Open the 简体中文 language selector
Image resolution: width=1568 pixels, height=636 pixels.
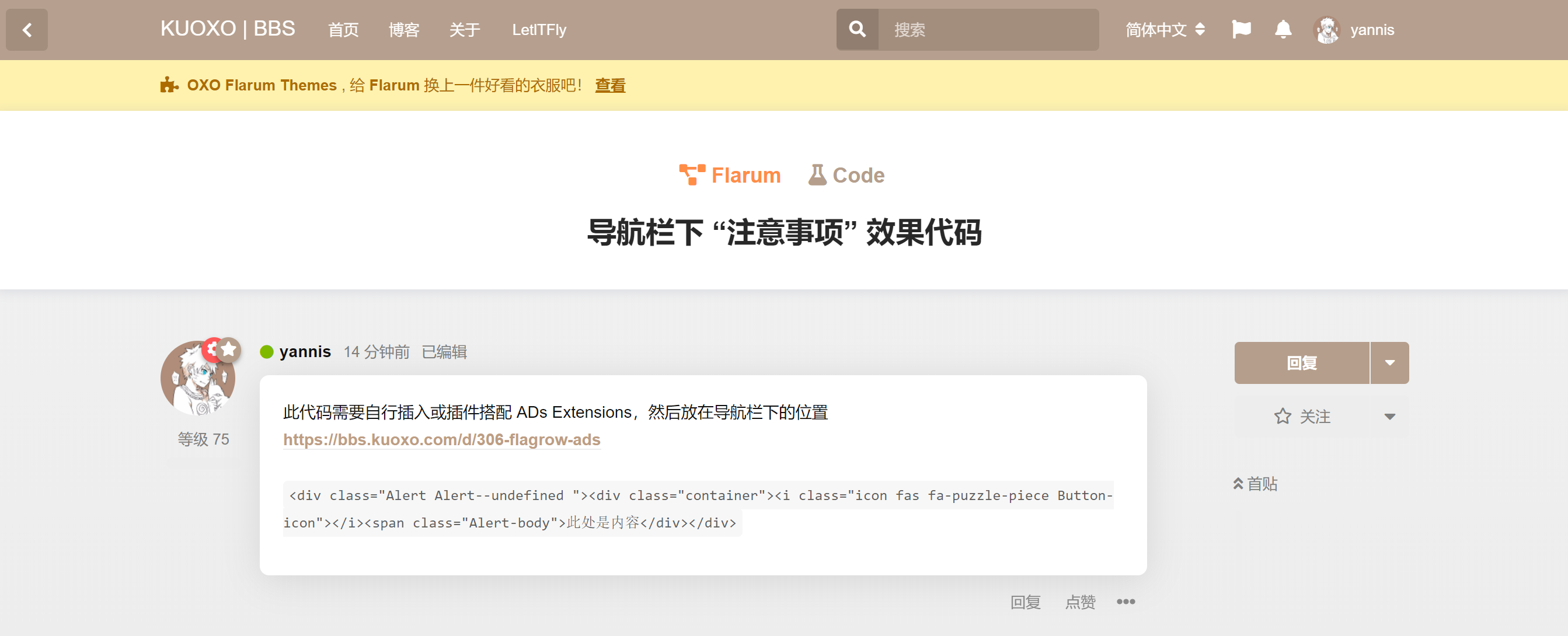click(x=1165, y=29)
